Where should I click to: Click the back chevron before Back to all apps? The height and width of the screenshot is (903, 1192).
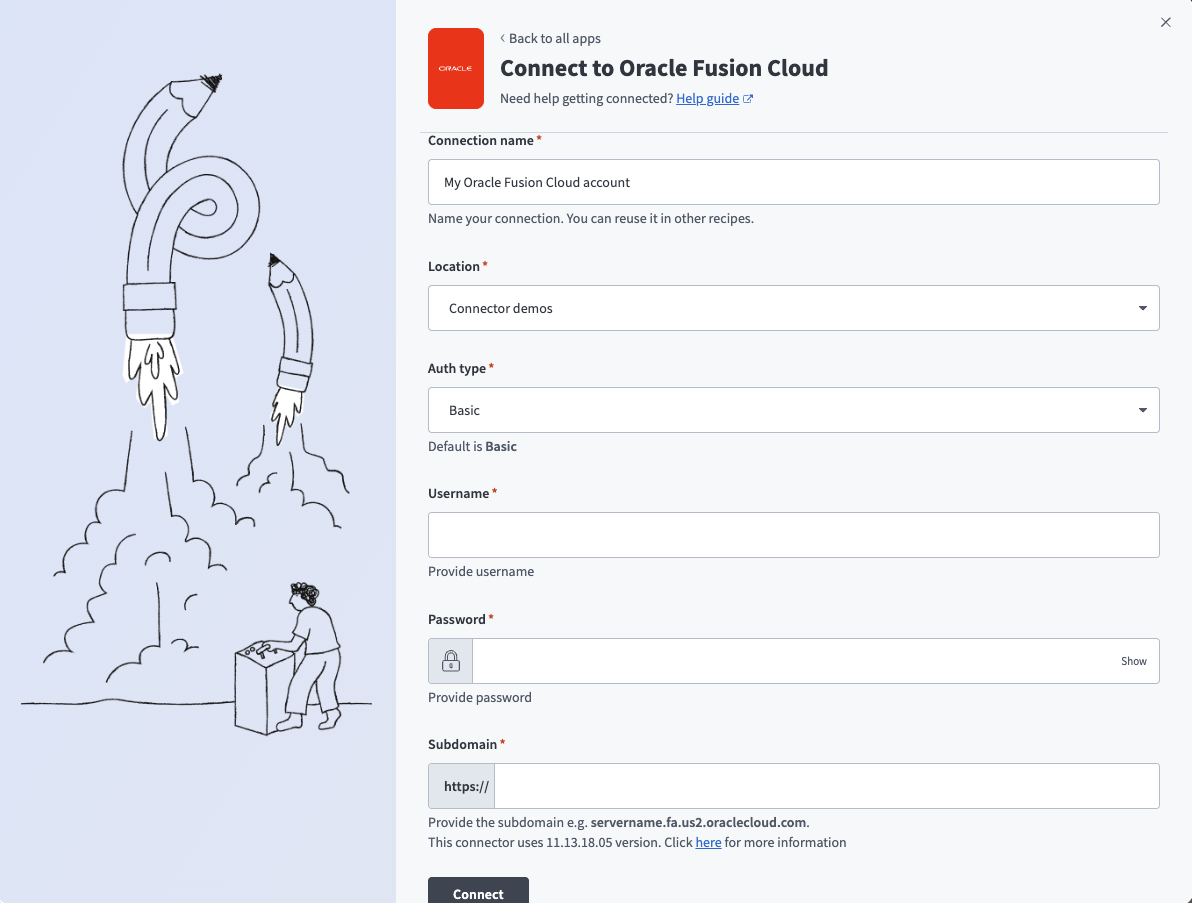pyautogui.click(x=501, y=38)
